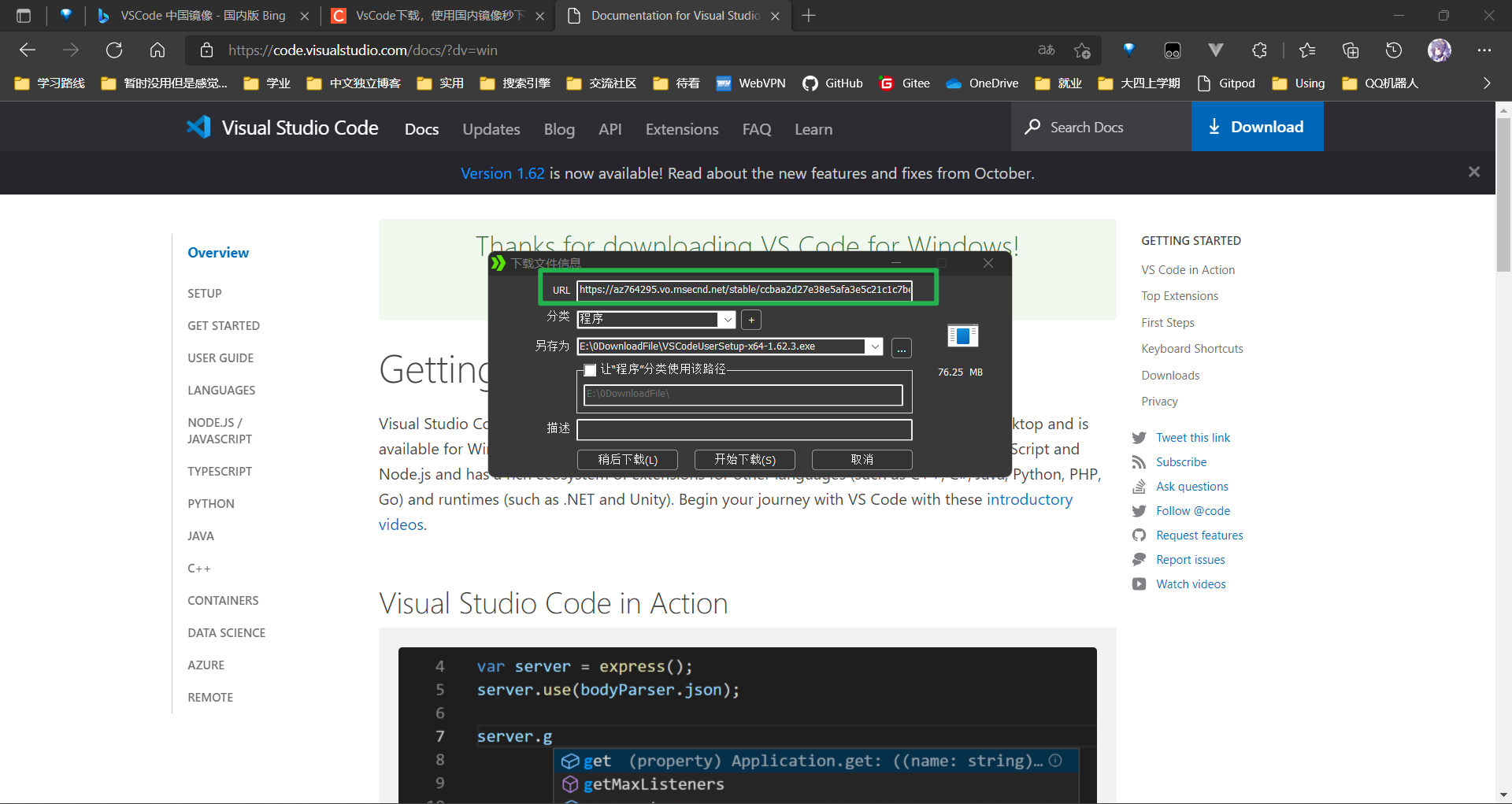Click the 描述 description field
Image resolution: width=1512 pixels, height=804 pixels.
(745, 430)
